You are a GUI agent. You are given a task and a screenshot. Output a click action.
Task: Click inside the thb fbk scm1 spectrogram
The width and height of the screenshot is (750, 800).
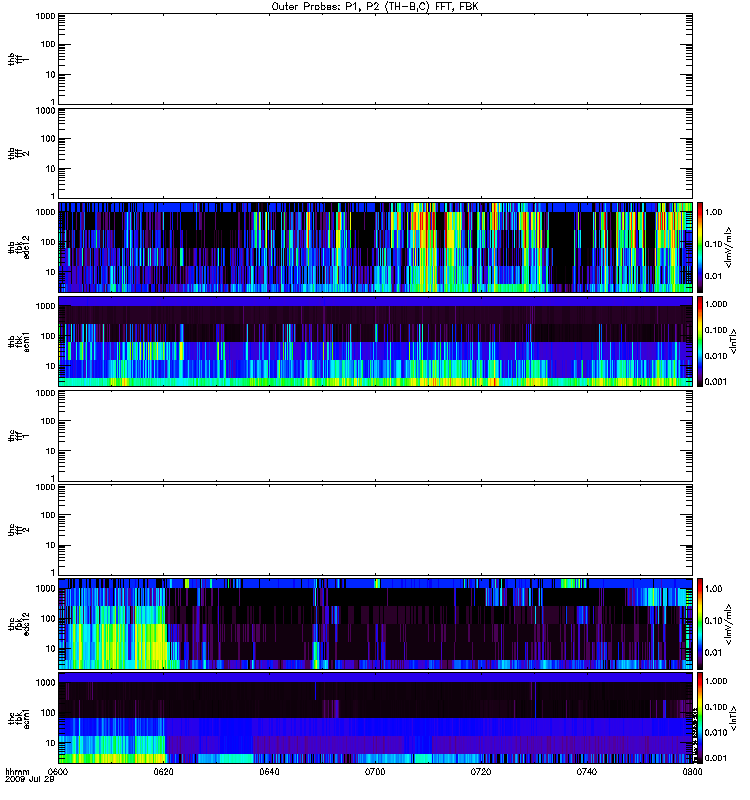[x=375, y=341]
